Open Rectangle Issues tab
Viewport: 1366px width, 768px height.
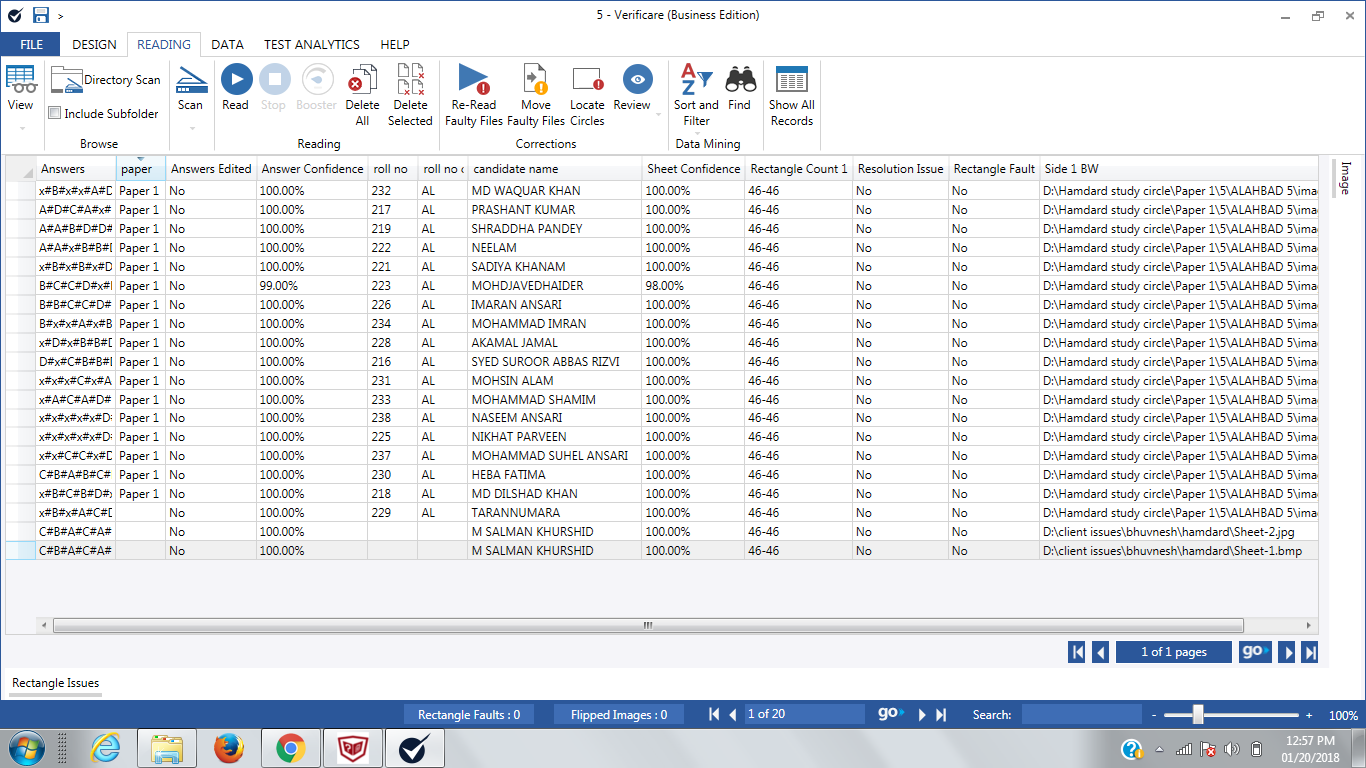56,683
